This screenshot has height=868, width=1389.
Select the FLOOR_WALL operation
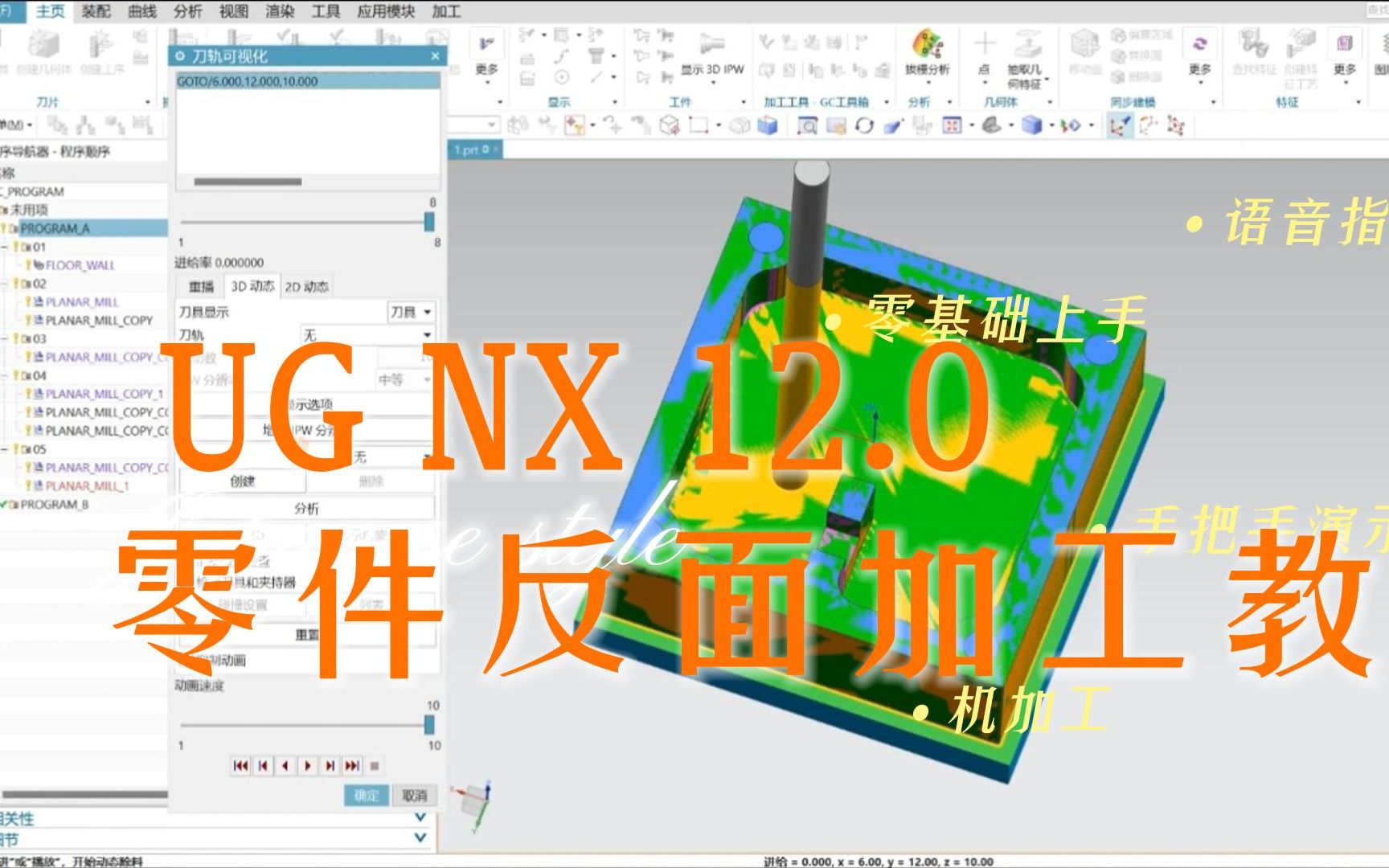[80, 265]
